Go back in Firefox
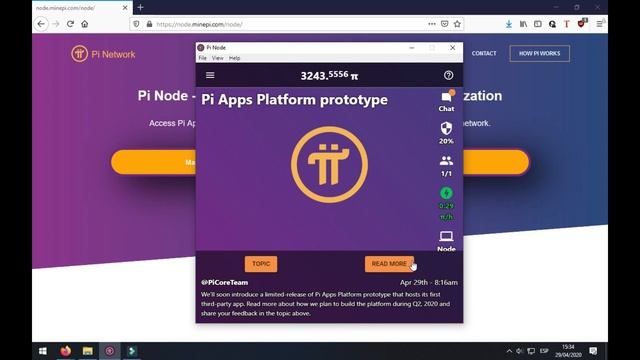This screenshot has width=640, height=360. pos(41,24)
